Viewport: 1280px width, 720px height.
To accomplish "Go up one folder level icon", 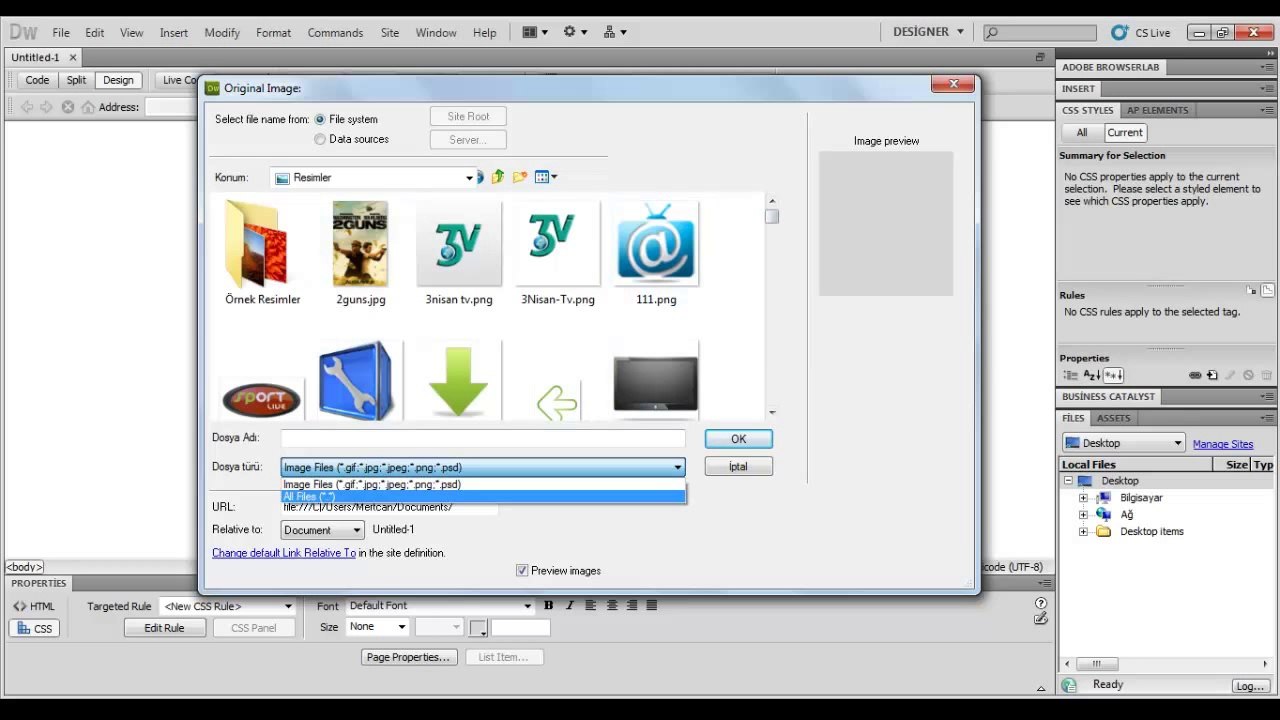I will 498,177.
